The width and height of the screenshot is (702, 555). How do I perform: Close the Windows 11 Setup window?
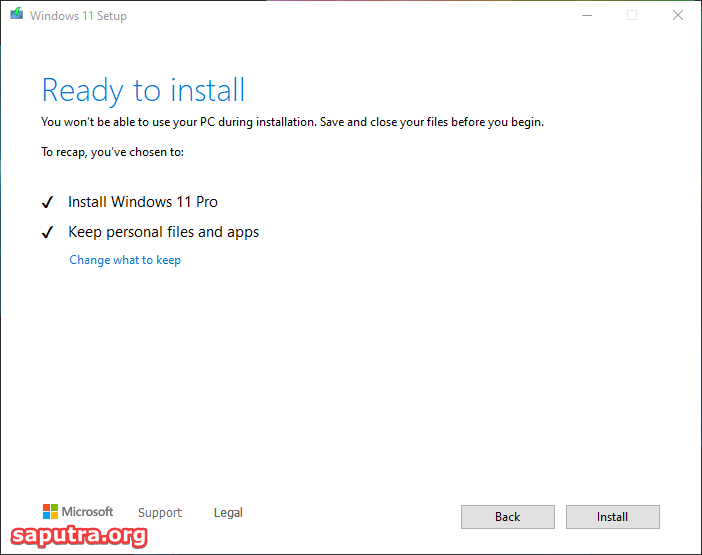tap(678, 16)
